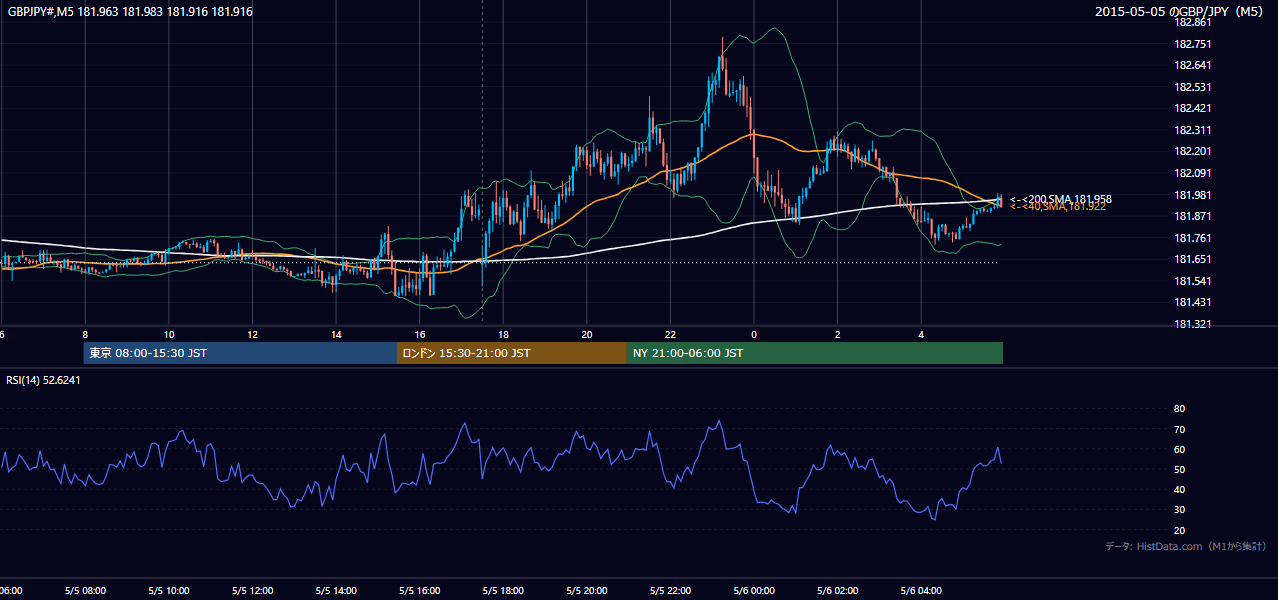Click price axis value 181.871
This screenshot has width=1278, height=600.
coord(1192,216)
